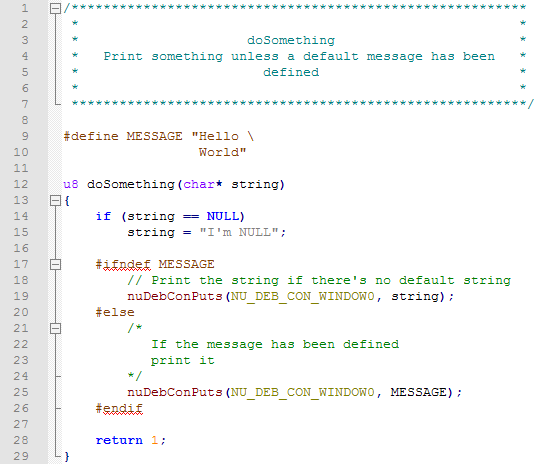
Task: Click 'Print something unless a default message' comment line
Action: click(299, 56)
